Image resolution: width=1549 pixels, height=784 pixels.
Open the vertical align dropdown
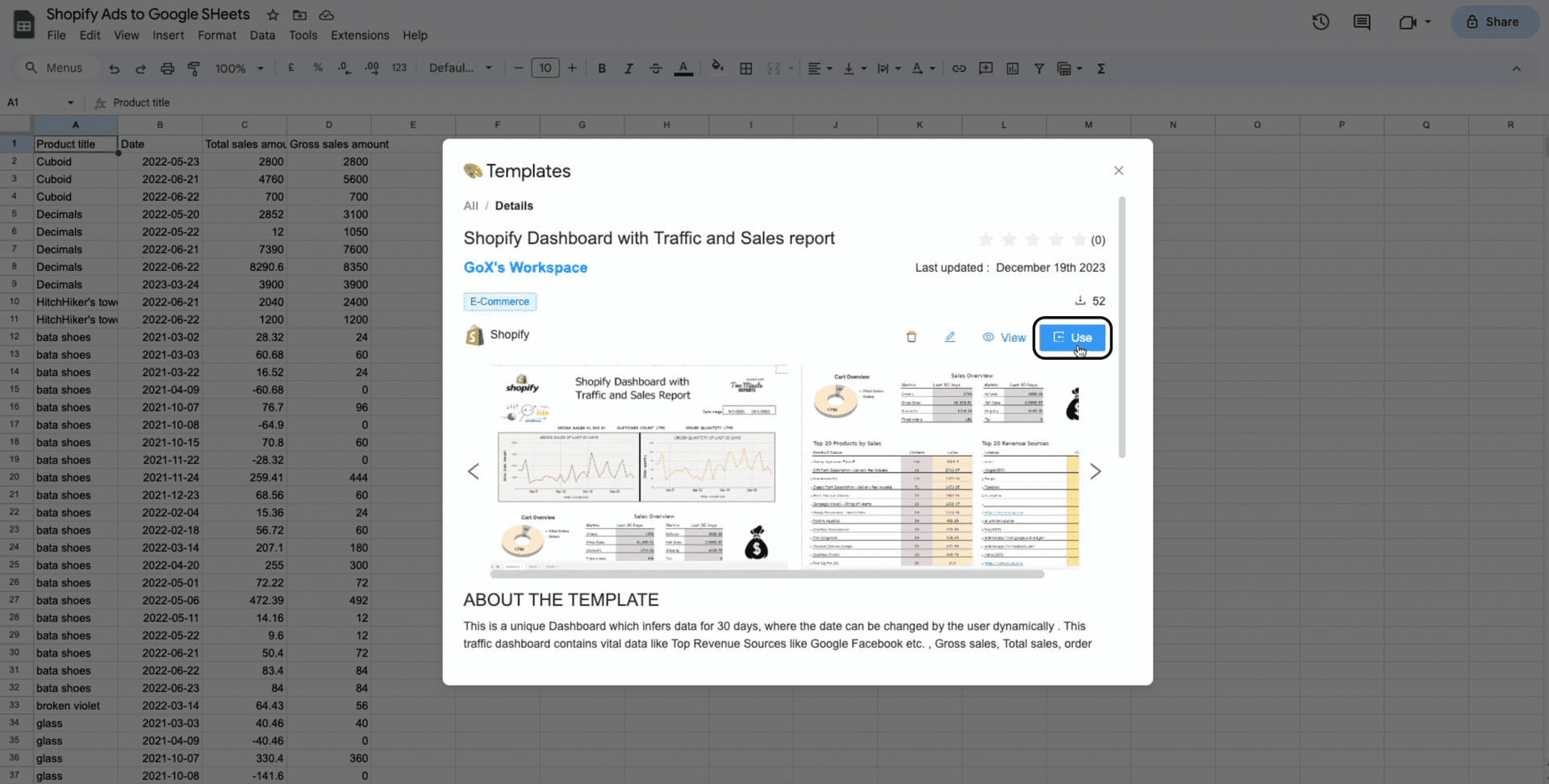coord(854,69)
